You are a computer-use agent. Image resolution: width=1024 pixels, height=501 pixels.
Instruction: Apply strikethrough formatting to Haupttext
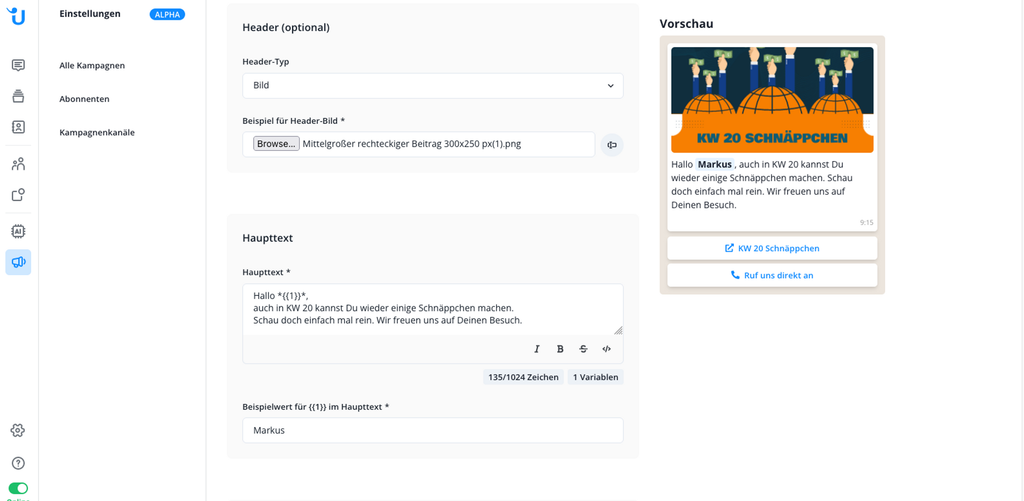point(583,349)
